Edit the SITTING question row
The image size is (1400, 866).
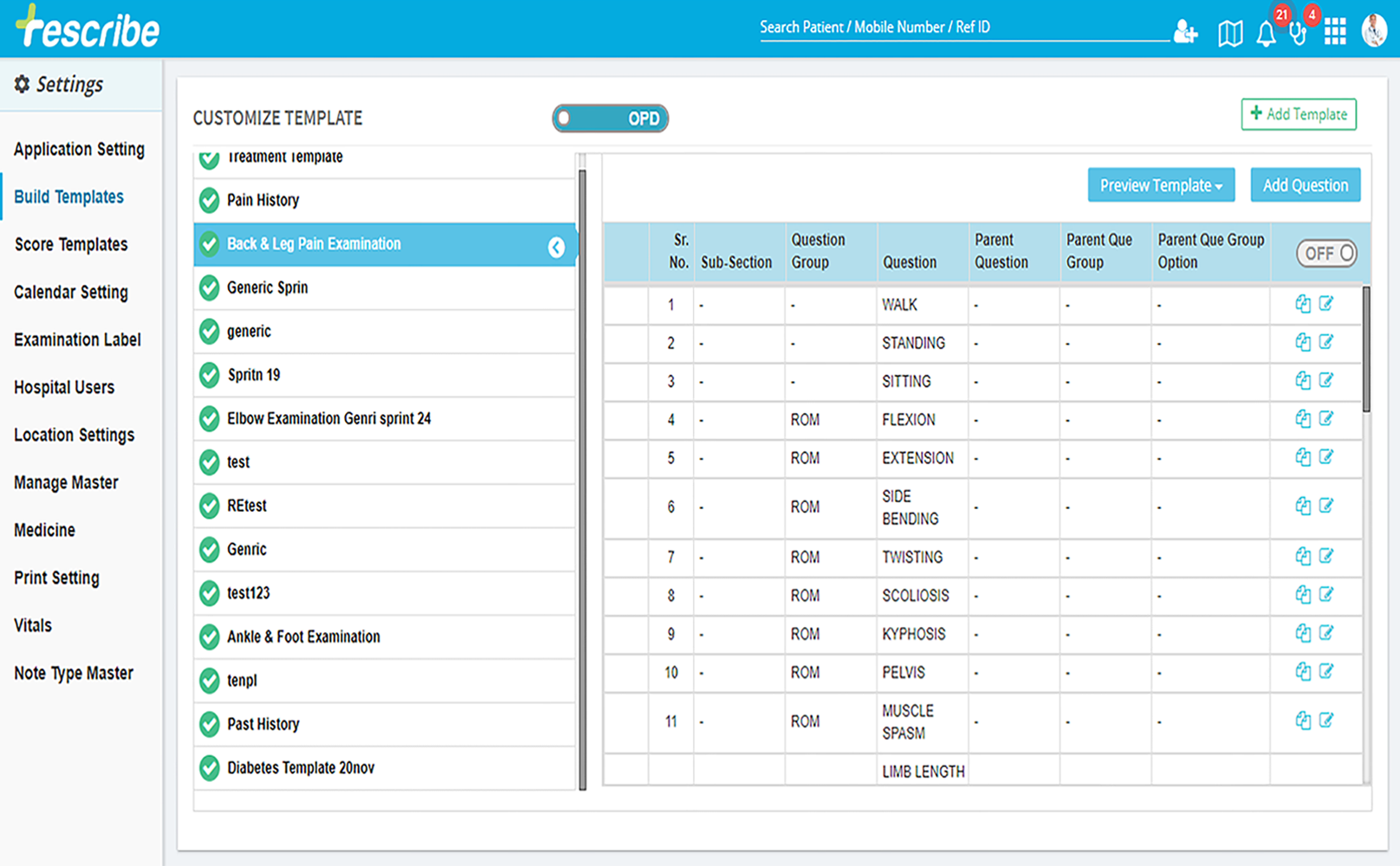[x=1326, y=379]
